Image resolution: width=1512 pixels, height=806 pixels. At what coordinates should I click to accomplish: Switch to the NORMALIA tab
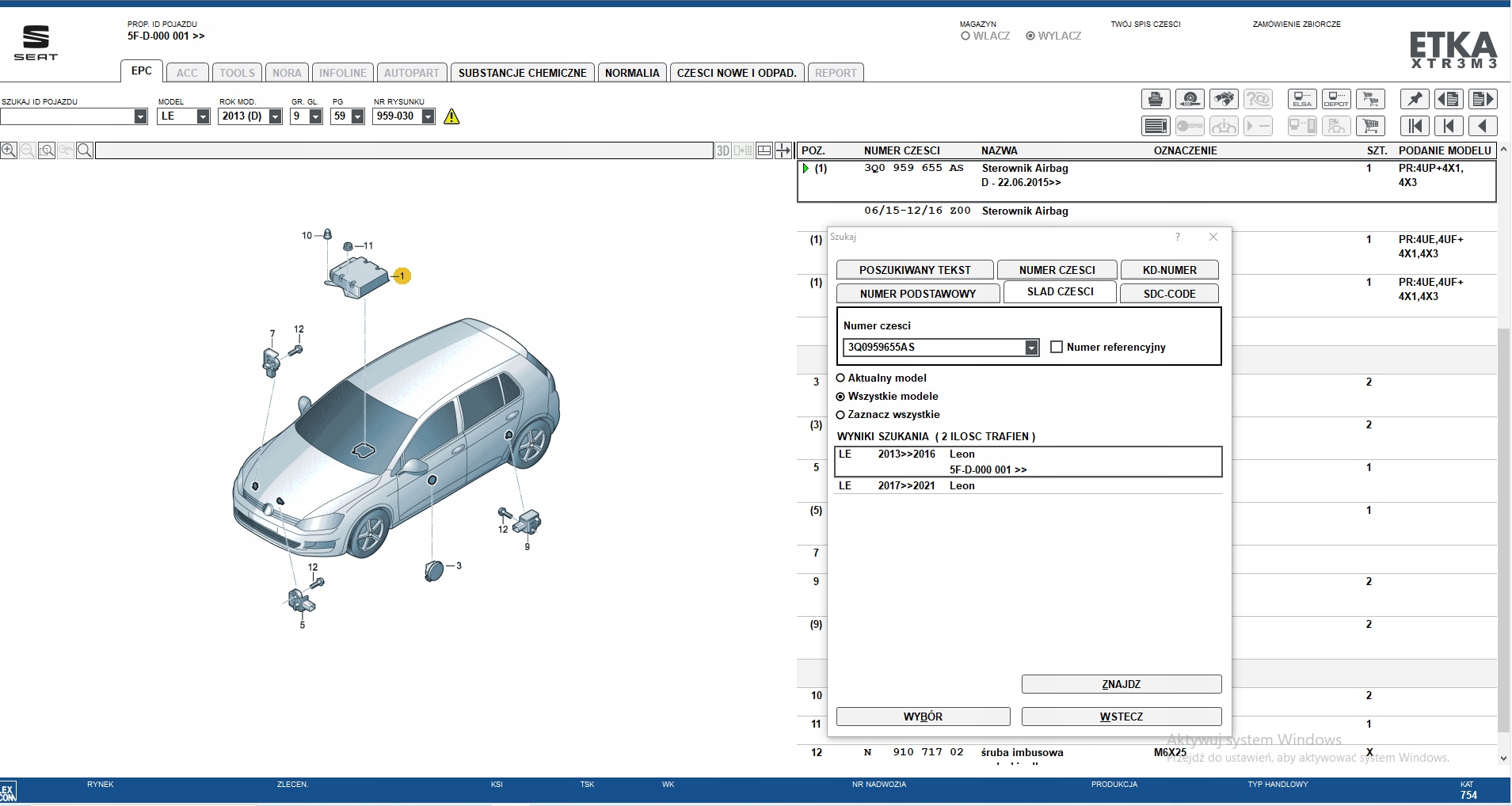pyautogui.click(x=632, y=73)
